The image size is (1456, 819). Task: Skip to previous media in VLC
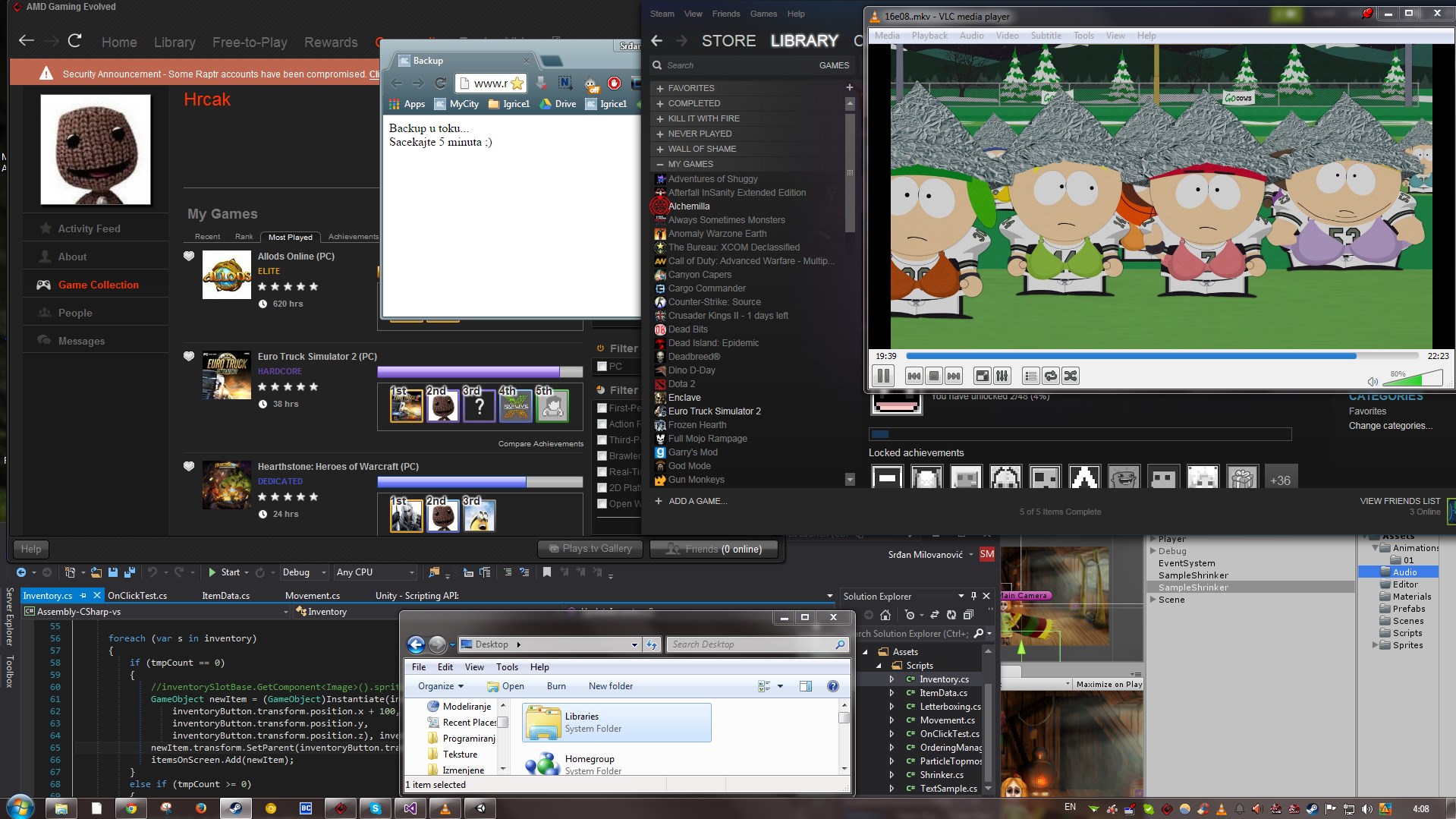(x=914, y=376)
